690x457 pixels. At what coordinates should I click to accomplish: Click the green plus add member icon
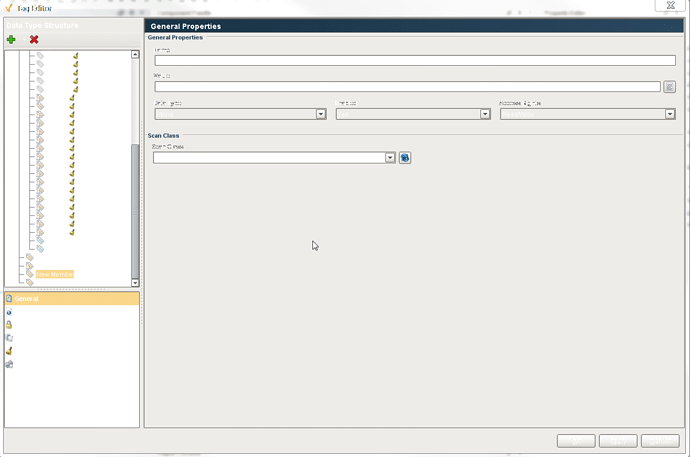pos(11,40)
